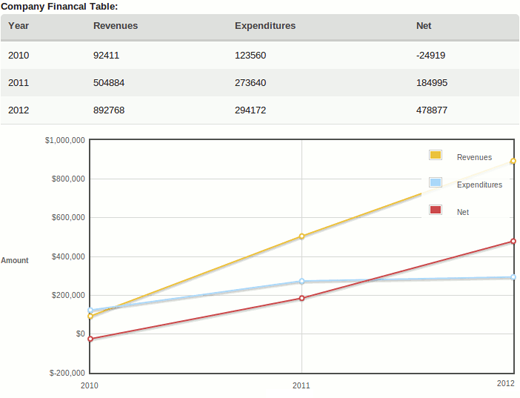Click the $0 axis label
This screenshot has height=398, width=520.
click(x=81, y=334)
